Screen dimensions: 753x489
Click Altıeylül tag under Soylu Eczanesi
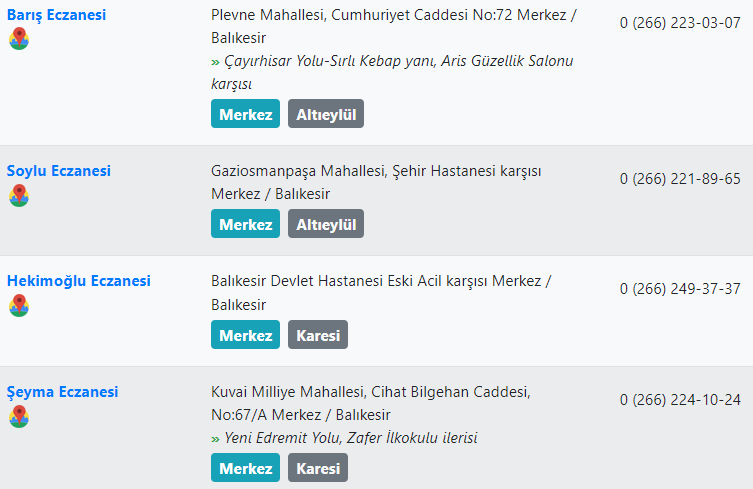click(x=326, y=224)
